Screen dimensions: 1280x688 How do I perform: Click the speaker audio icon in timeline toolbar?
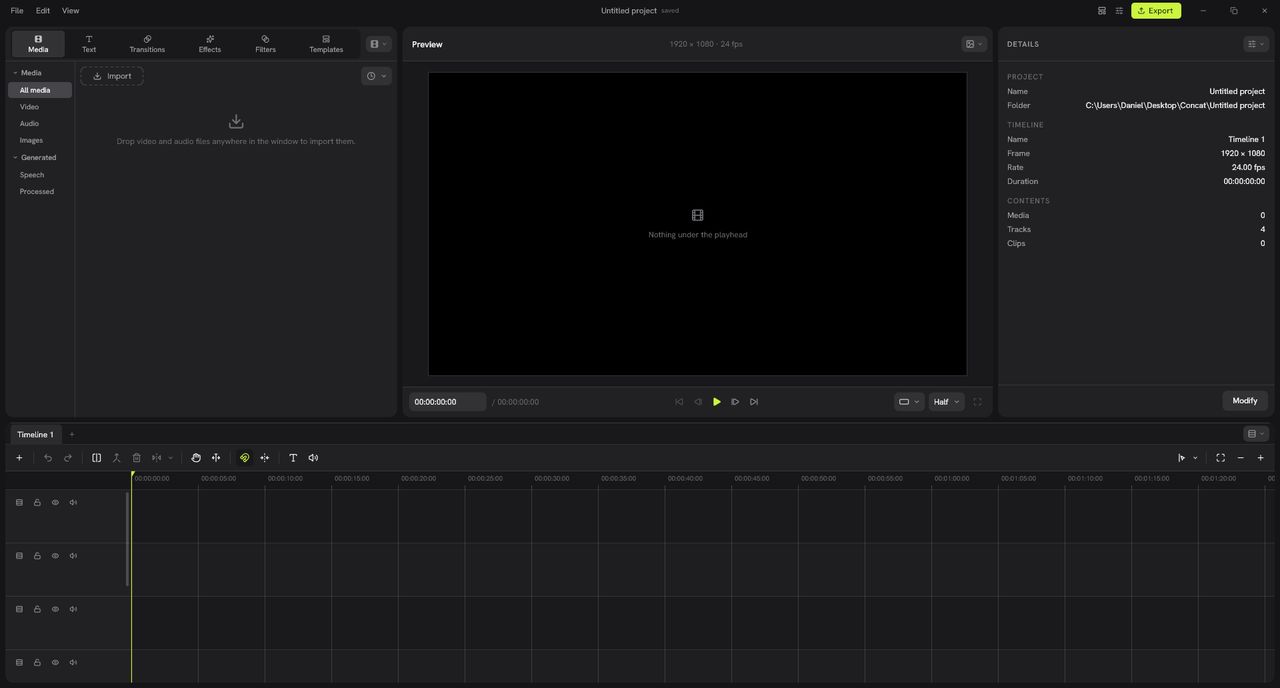click(313, 458)
